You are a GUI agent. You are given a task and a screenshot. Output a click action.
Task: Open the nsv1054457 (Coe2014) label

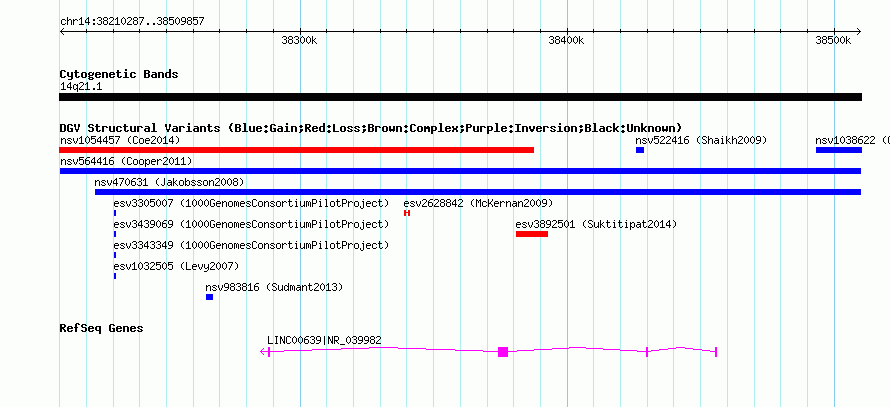120,140
